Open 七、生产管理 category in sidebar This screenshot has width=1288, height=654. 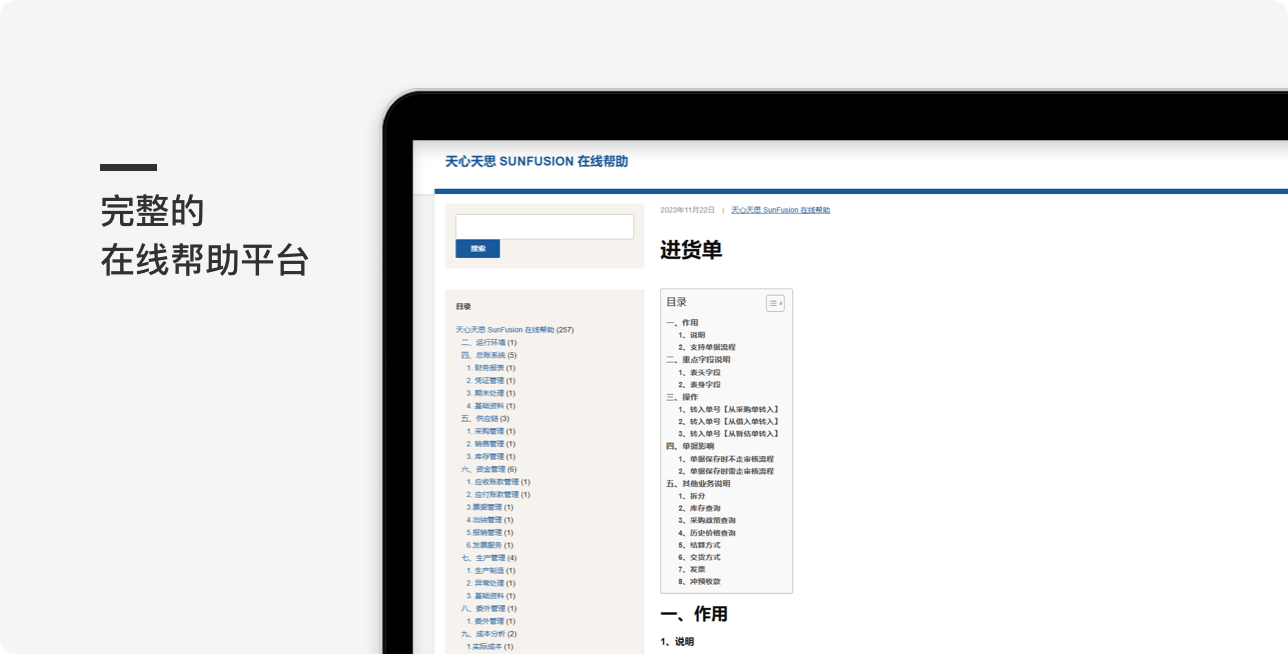pyautogui.click(x=483, y=558)
